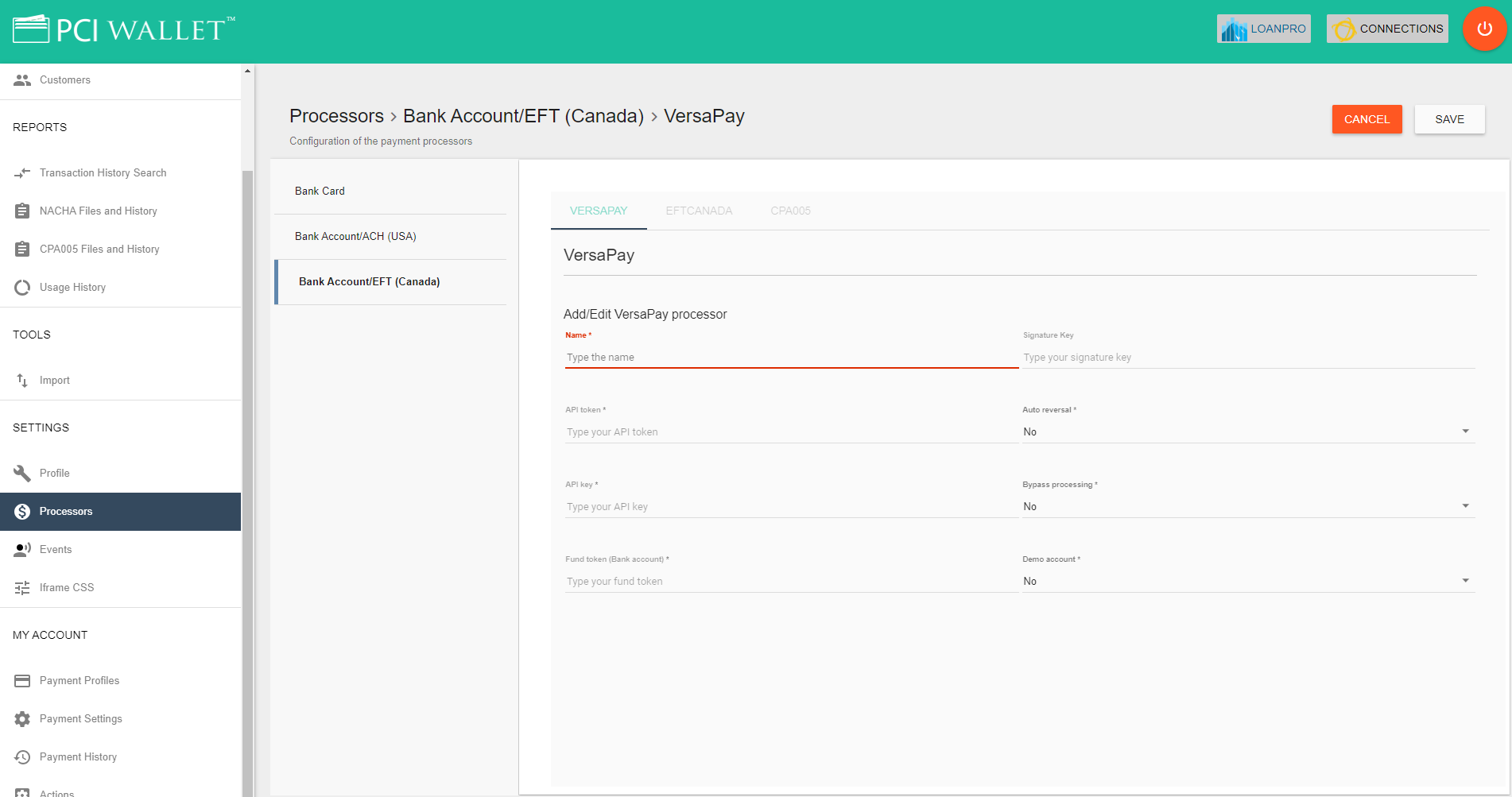Focus the Fund token input field
This screenshot has height=797, width=1512.
pos(791,581)
